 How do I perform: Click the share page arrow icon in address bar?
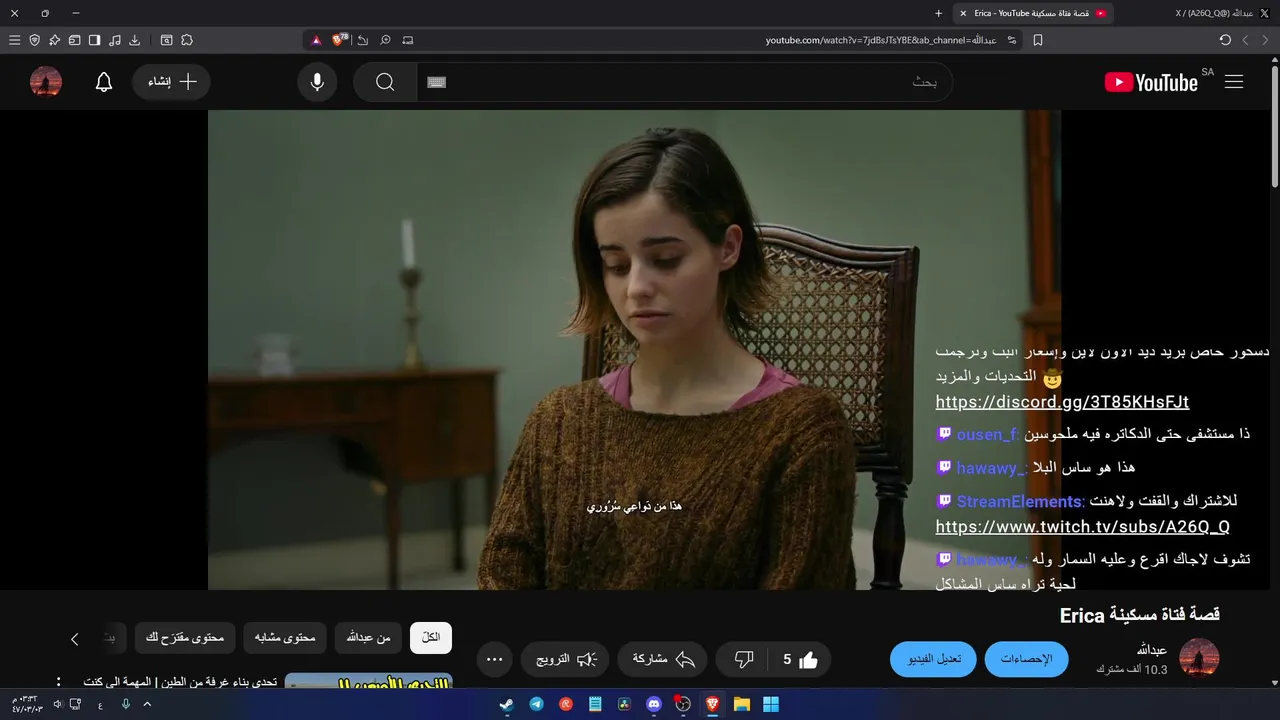363,40
